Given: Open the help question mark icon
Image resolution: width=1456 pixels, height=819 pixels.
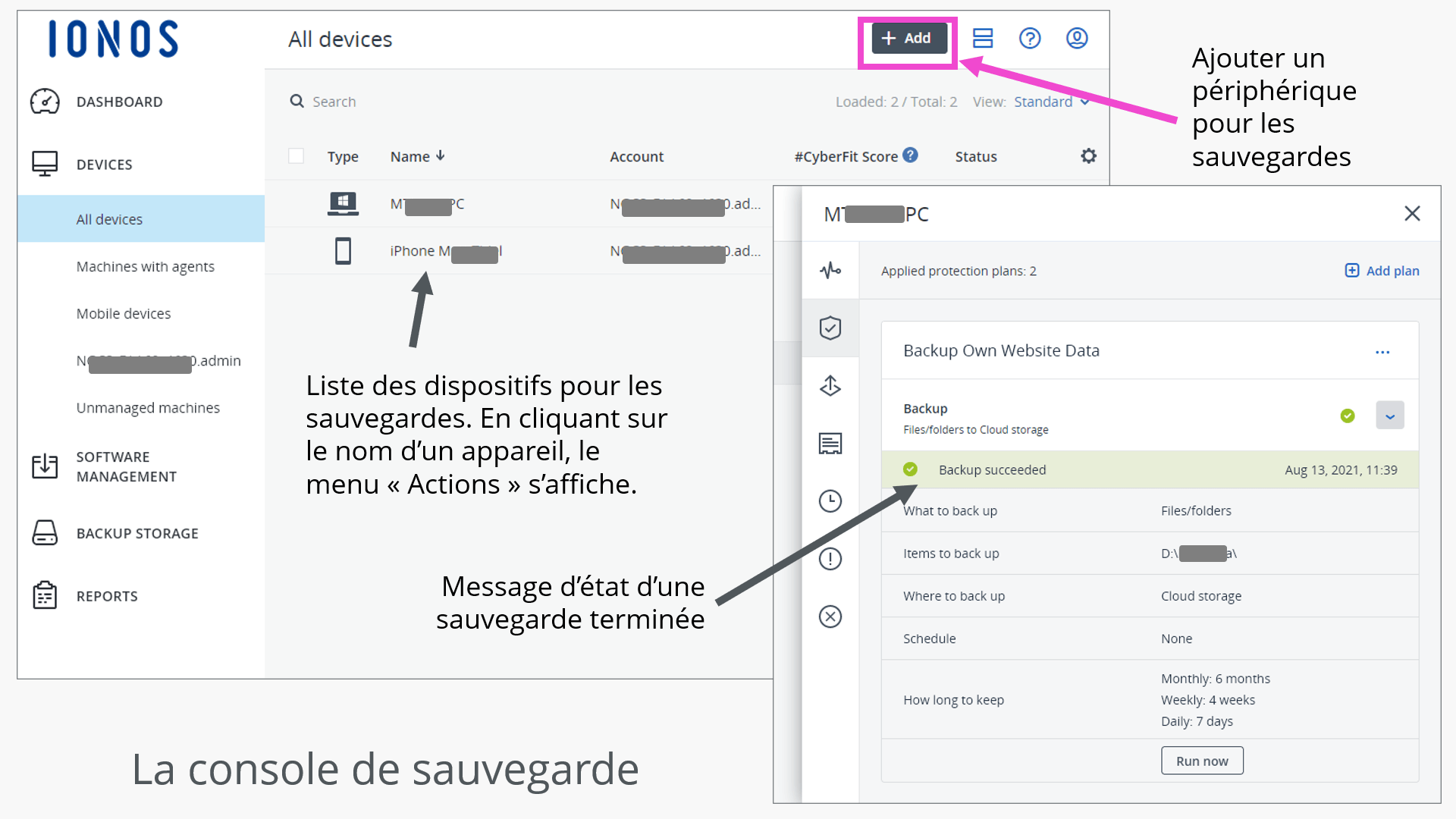Looking at the screenshot, I should 1030,38.
